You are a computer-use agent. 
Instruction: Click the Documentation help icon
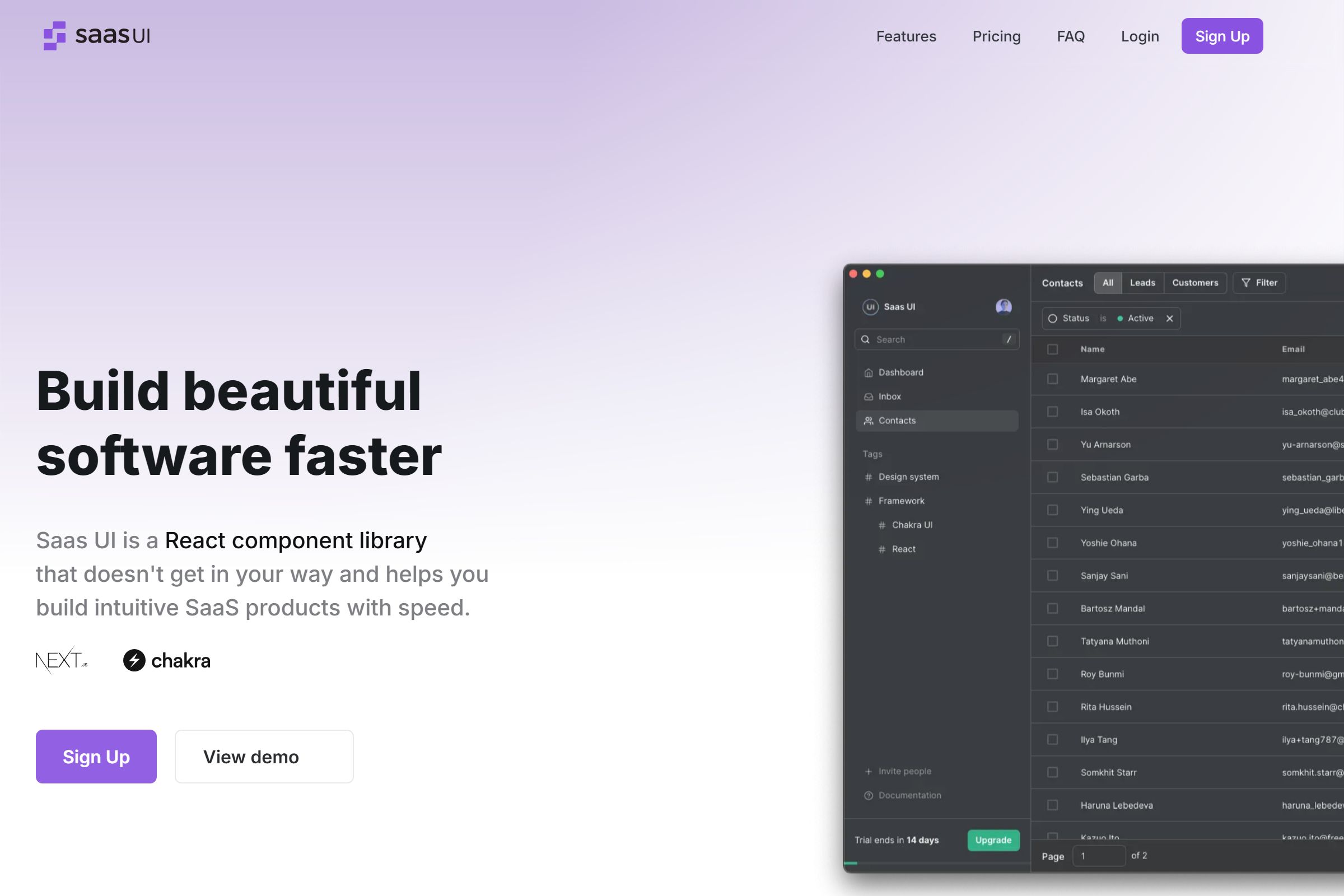869,795
